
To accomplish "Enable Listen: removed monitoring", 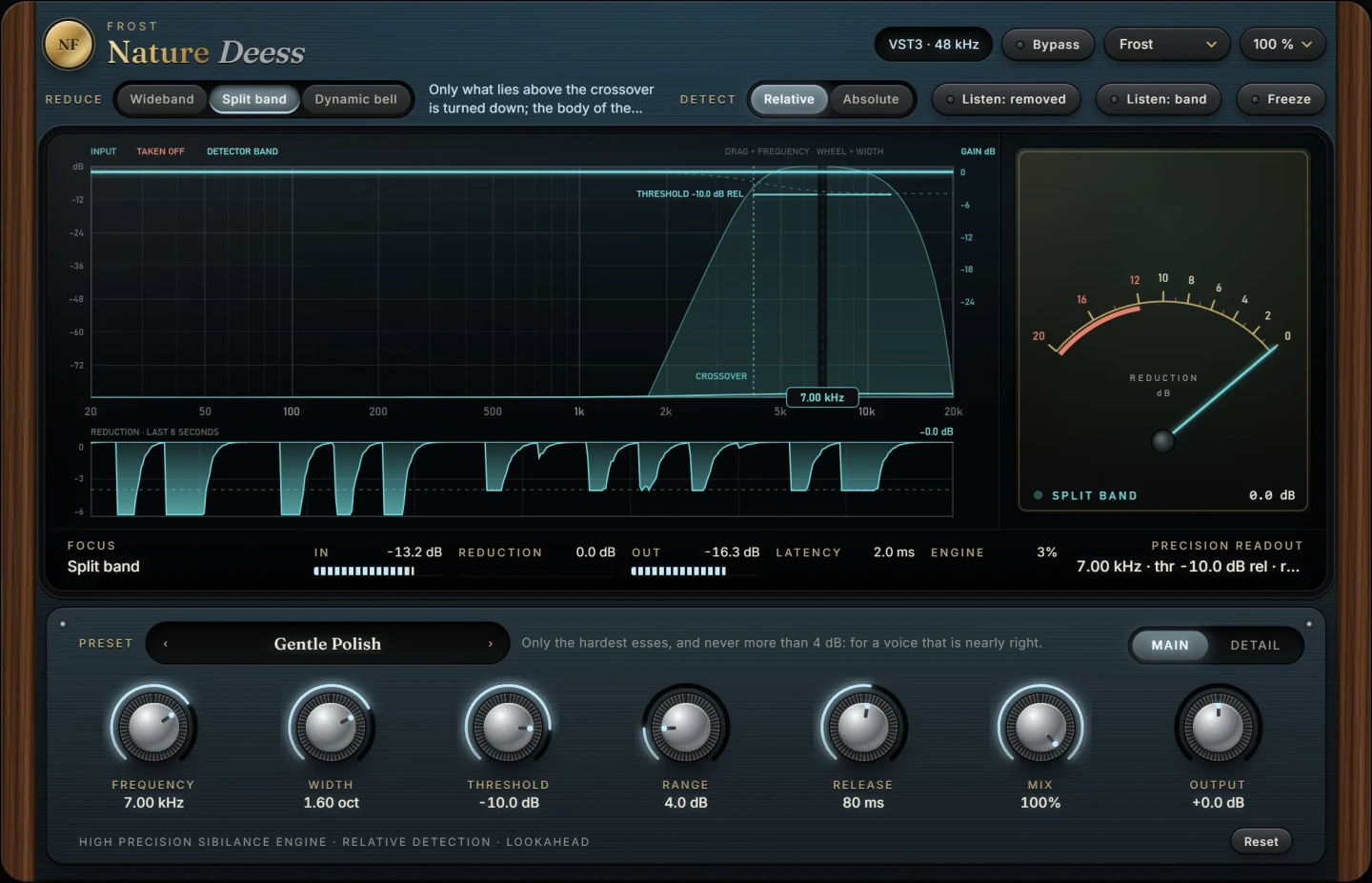I will 1005,99.
